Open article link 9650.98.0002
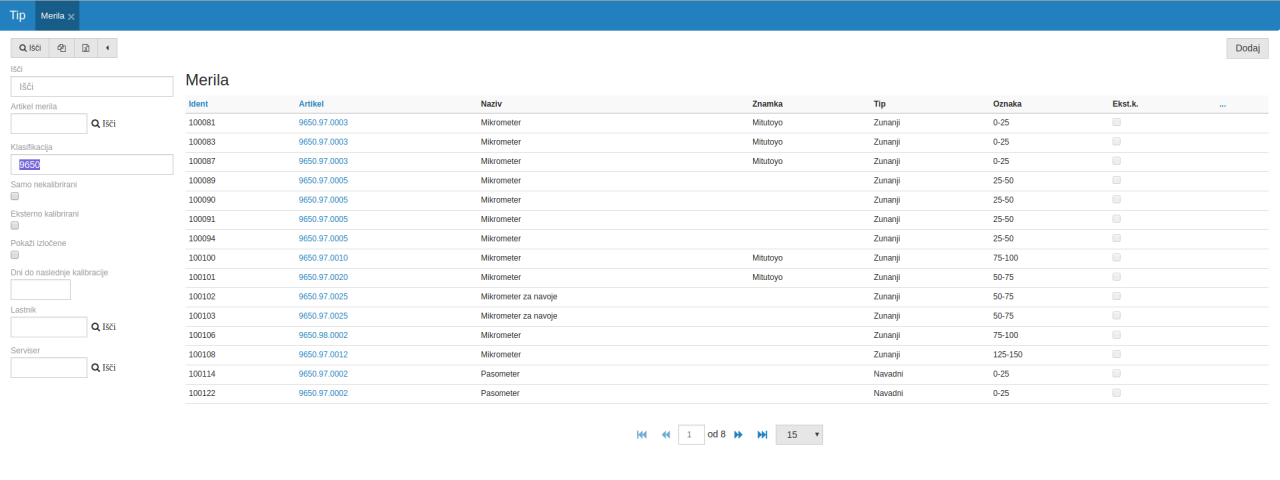 pyautogui.click(x=323, y=335)
